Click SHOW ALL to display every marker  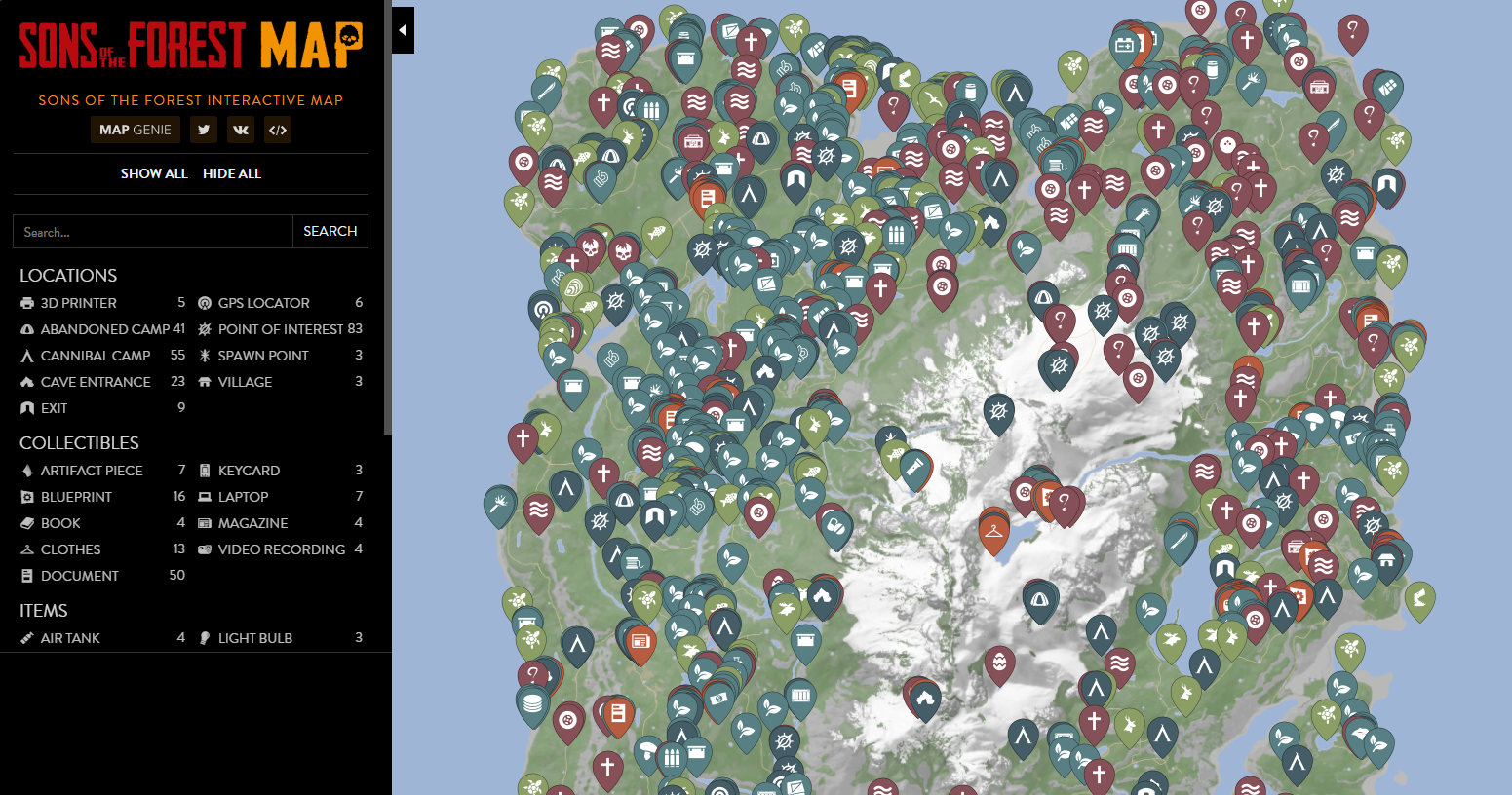[x=154, y=173]
